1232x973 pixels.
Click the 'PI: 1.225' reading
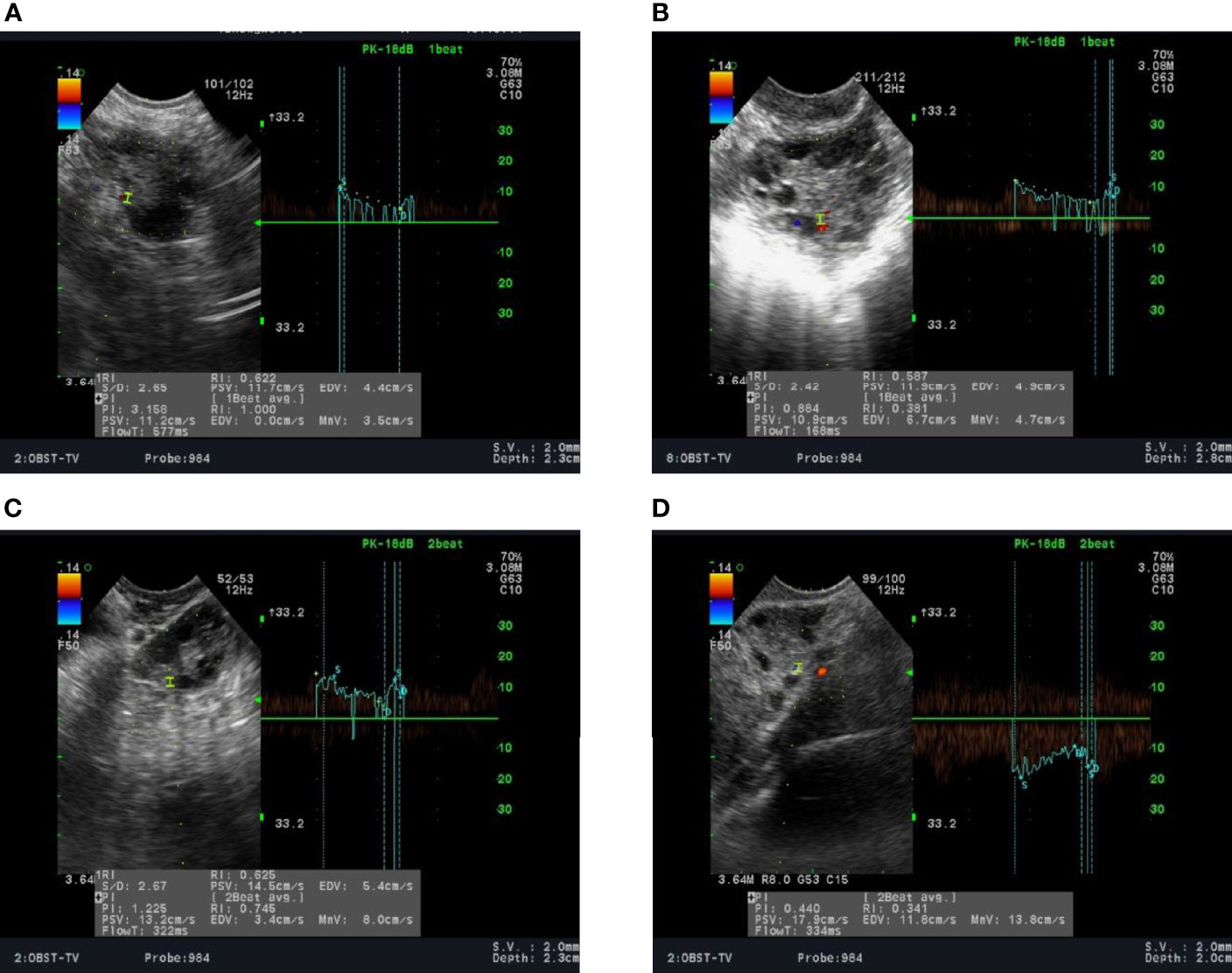click(134, 908)
